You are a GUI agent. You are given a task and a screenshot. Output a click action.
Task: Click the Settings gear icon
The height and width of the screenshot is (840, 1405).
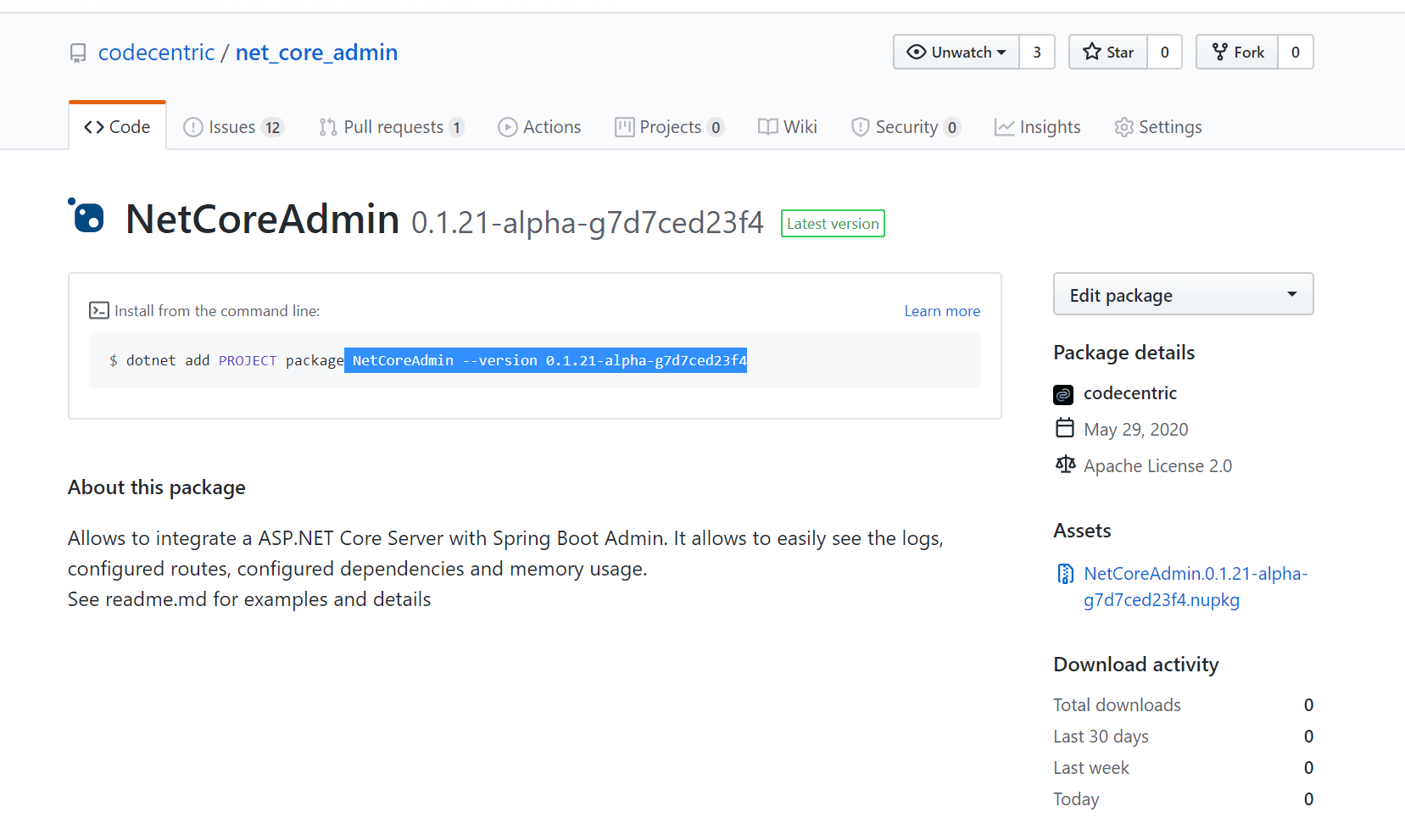[1123, 126]
